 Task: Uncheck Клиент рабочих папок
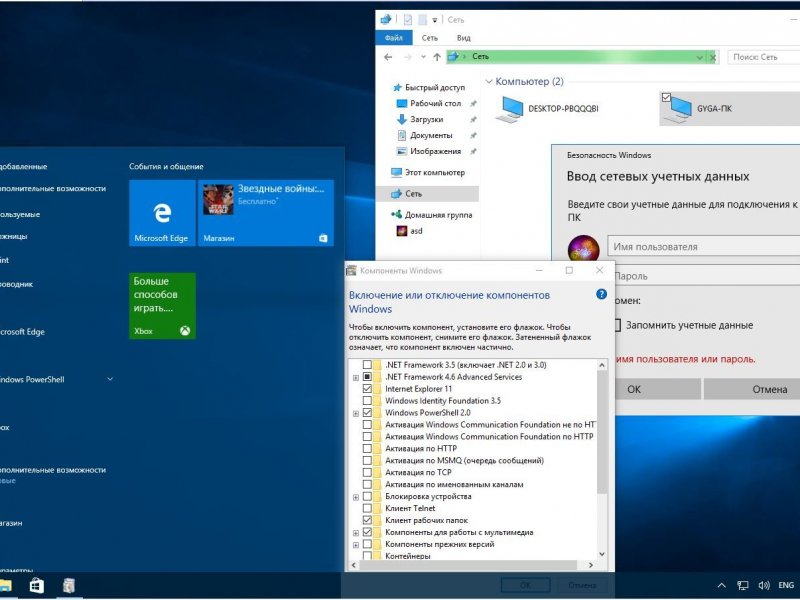click(x=367, y=520)
